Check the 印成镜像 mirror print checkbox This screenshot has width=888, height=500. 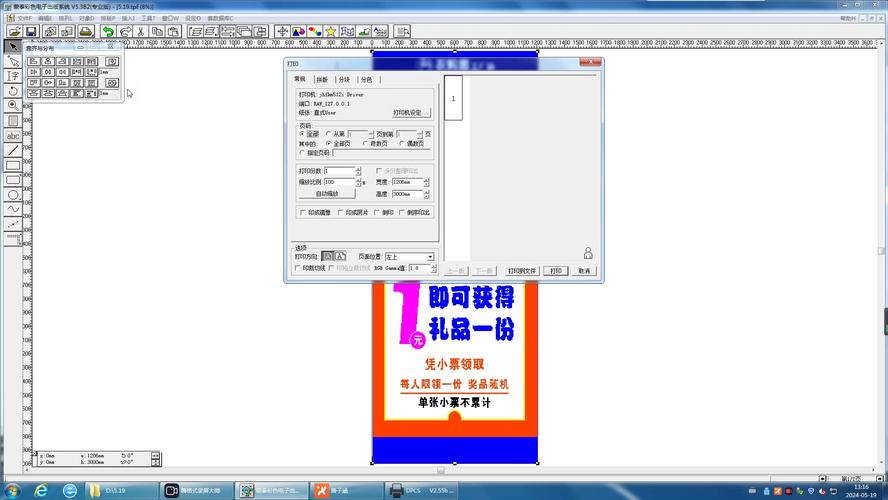coord(302,212)
